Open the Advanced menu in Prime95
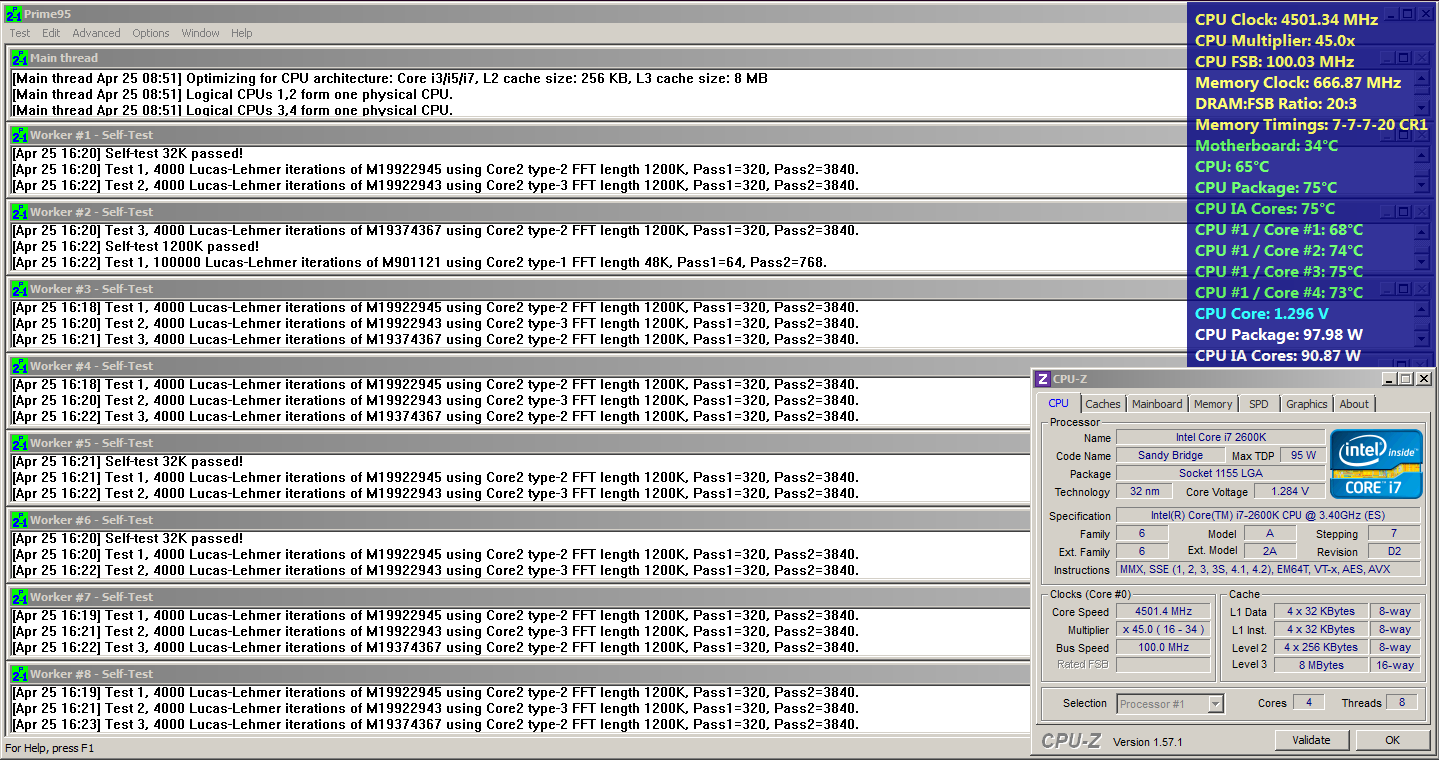 [x=96, y=33]
